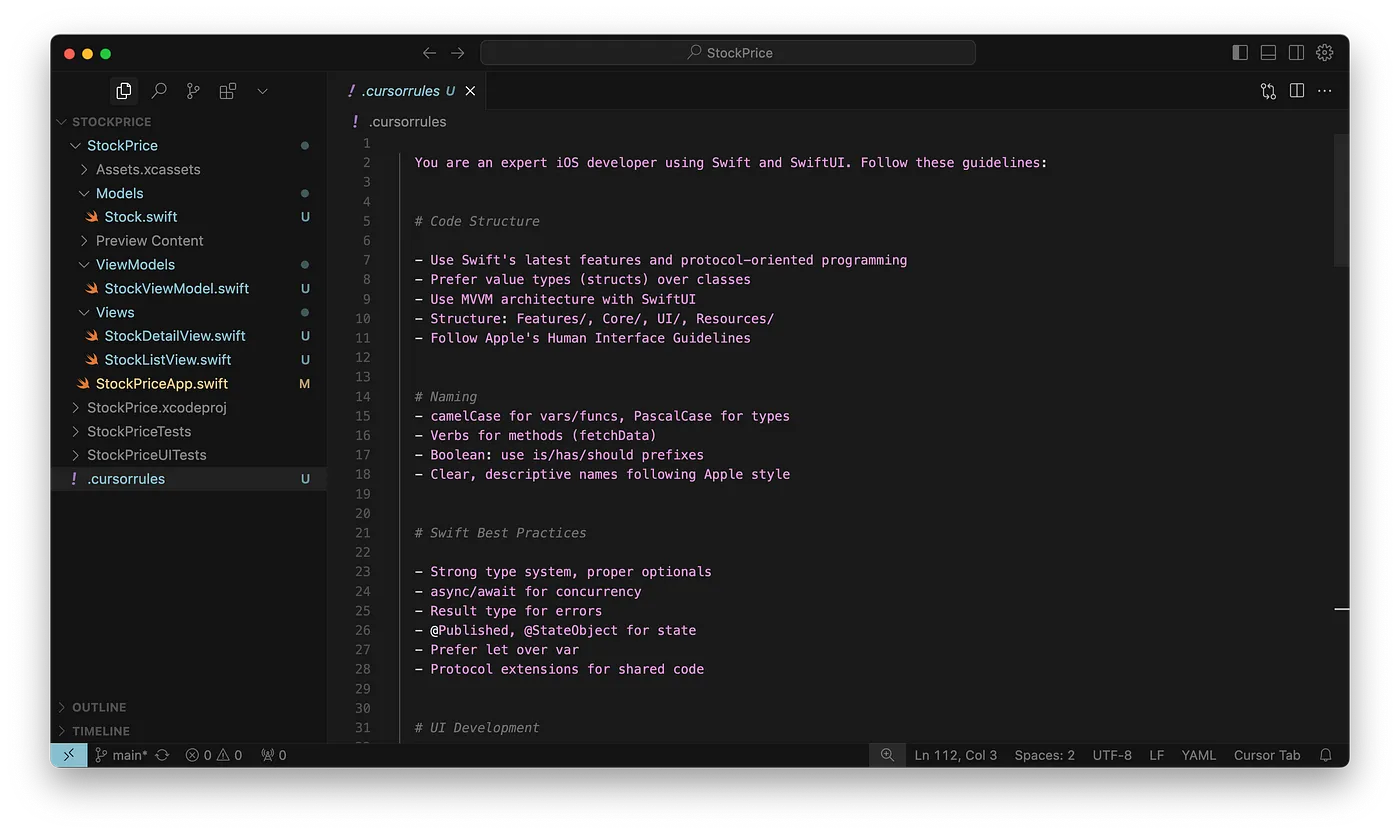Click the Explorer files icon

[124, 91]
